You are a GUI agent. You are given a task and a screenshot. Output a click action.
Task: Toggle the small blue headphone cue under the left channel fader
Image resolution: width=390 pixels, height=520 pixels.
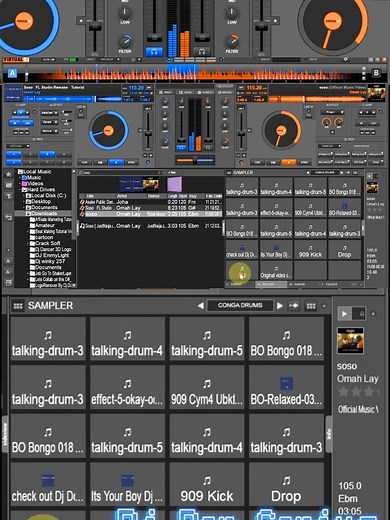[x=181, y=147]
